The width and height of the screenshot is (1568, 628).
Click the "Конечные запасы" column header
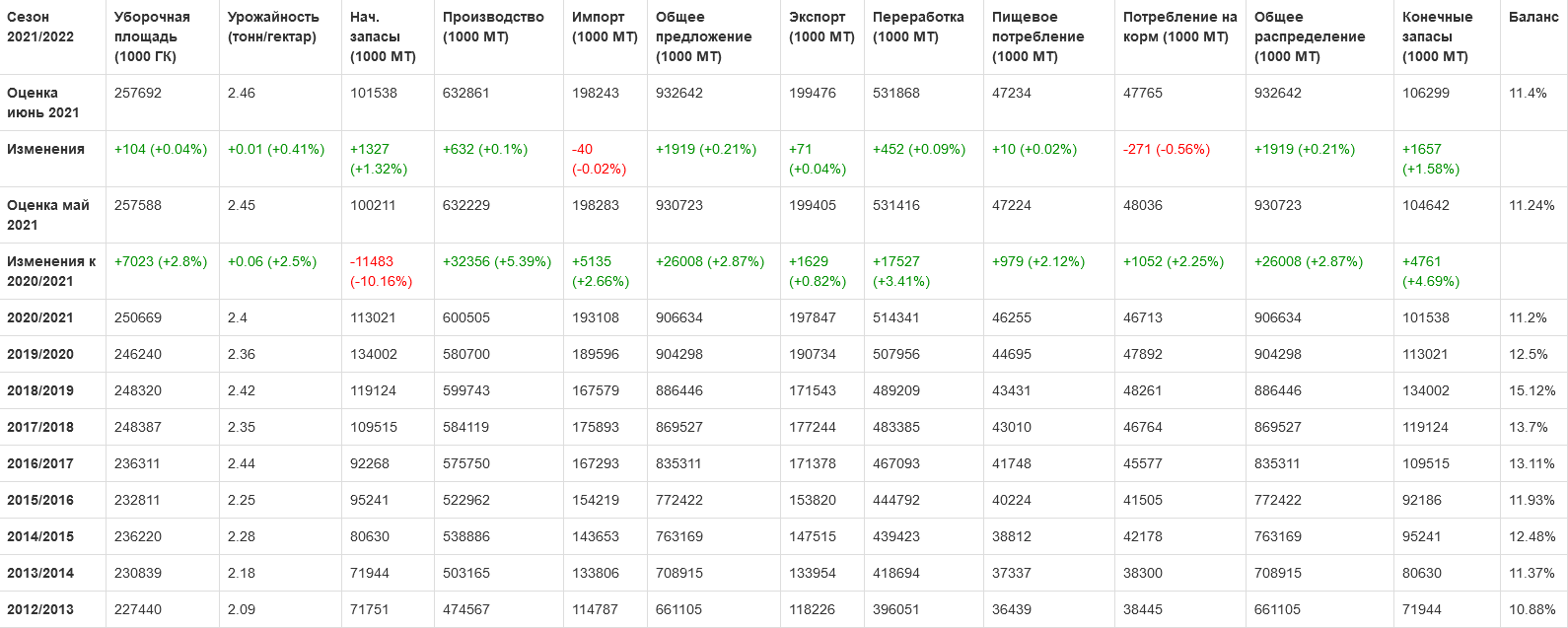1437,36
